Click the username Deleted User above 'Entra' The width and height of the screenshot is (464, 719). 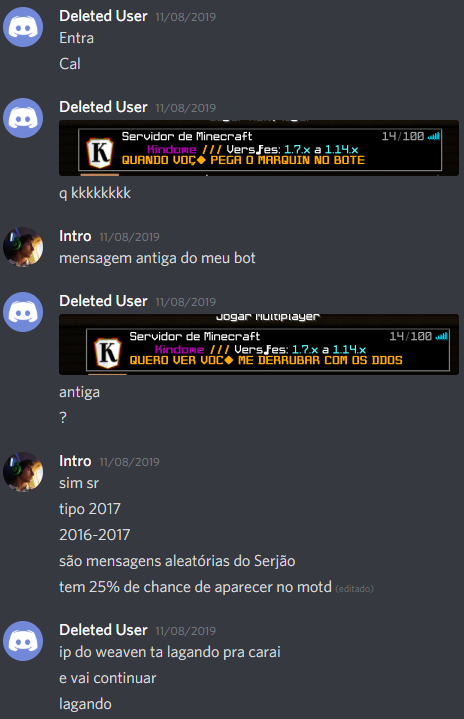[103, 16]
